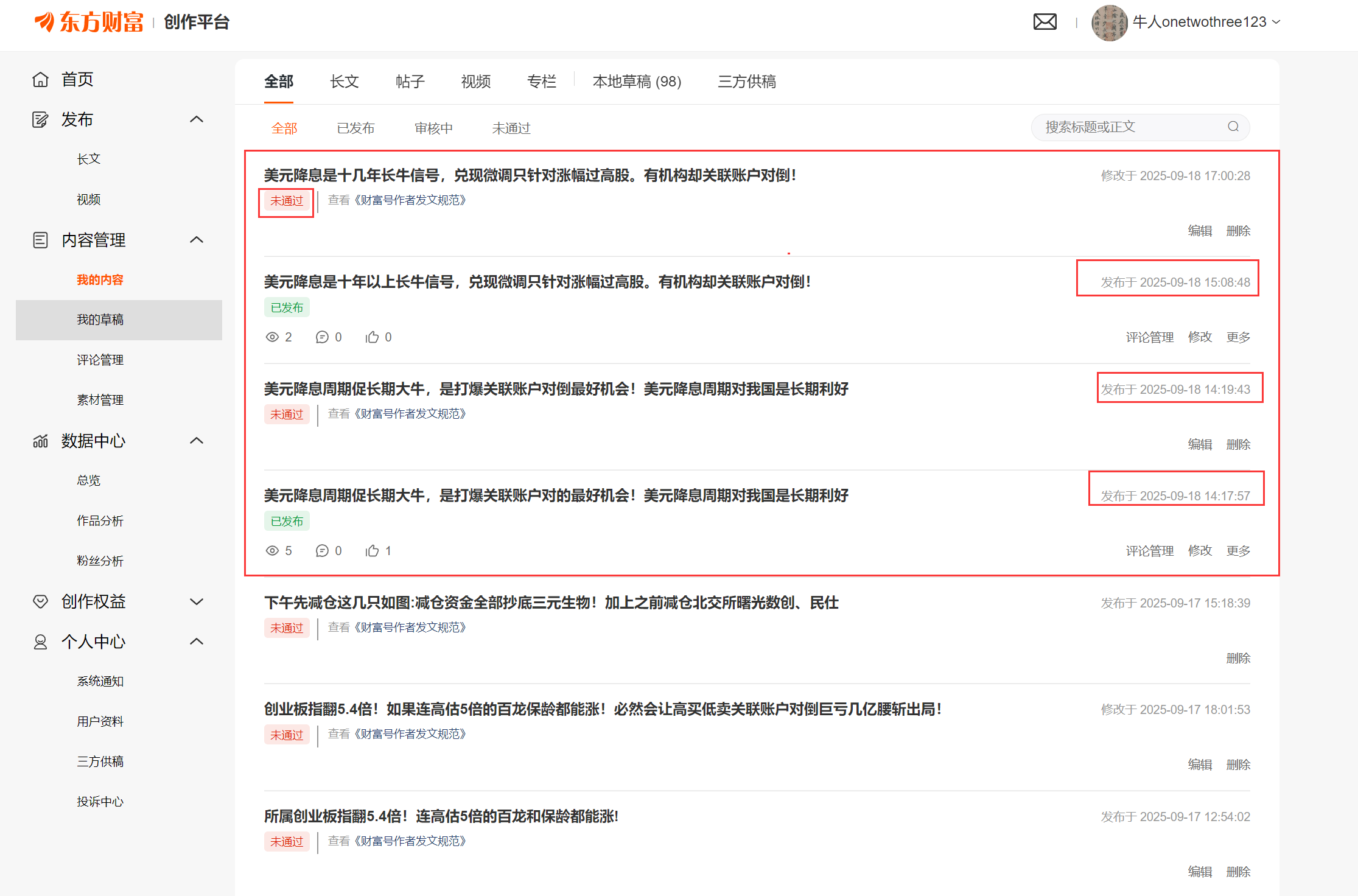Click the 首页 home icon
This screenshot has height=896, width=1358.
40,80
